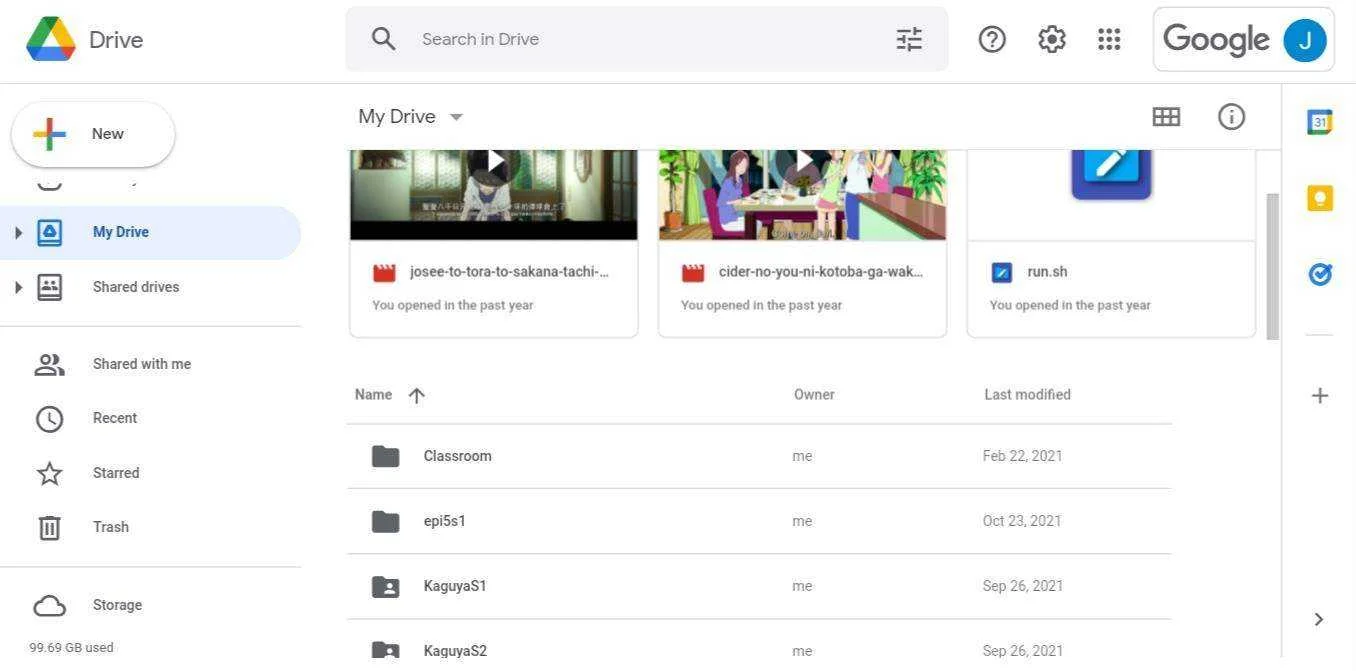Click Last modified column header
Viewport: 1356px width, 671px height.
click(1027, 395)
